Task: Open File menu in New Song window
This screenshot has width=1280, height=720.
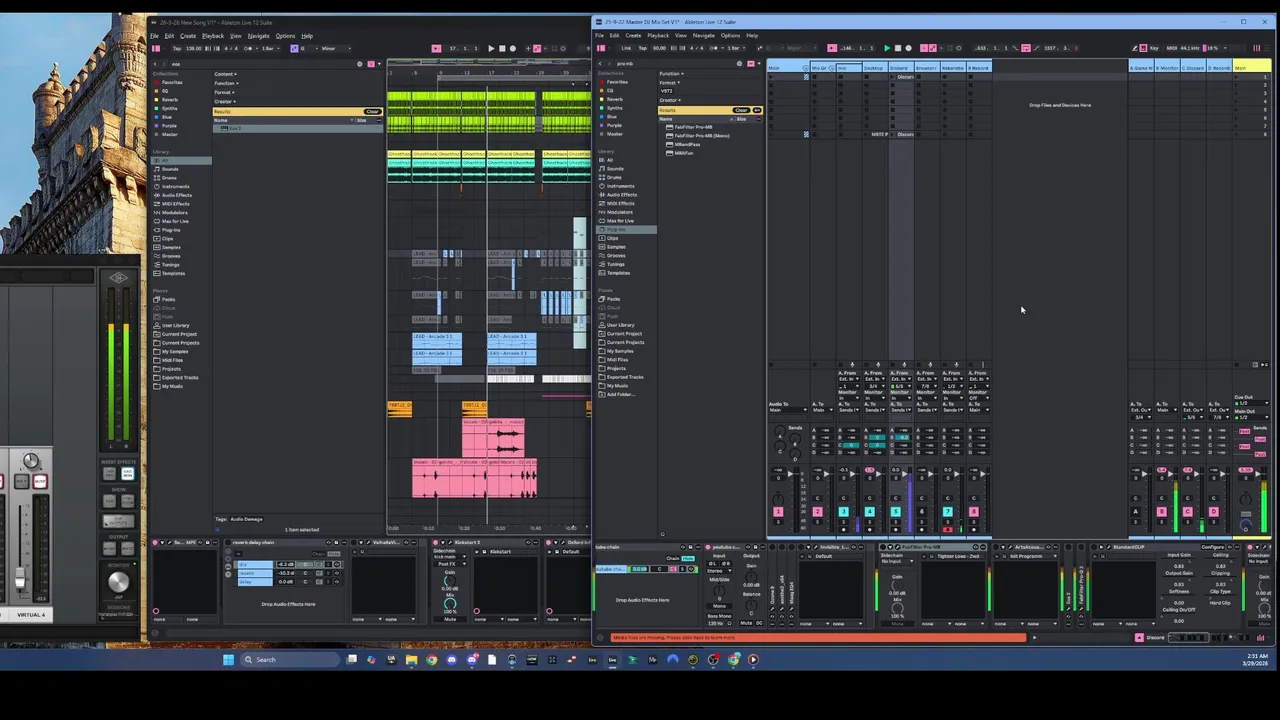Action: click(x=155, y=36)
